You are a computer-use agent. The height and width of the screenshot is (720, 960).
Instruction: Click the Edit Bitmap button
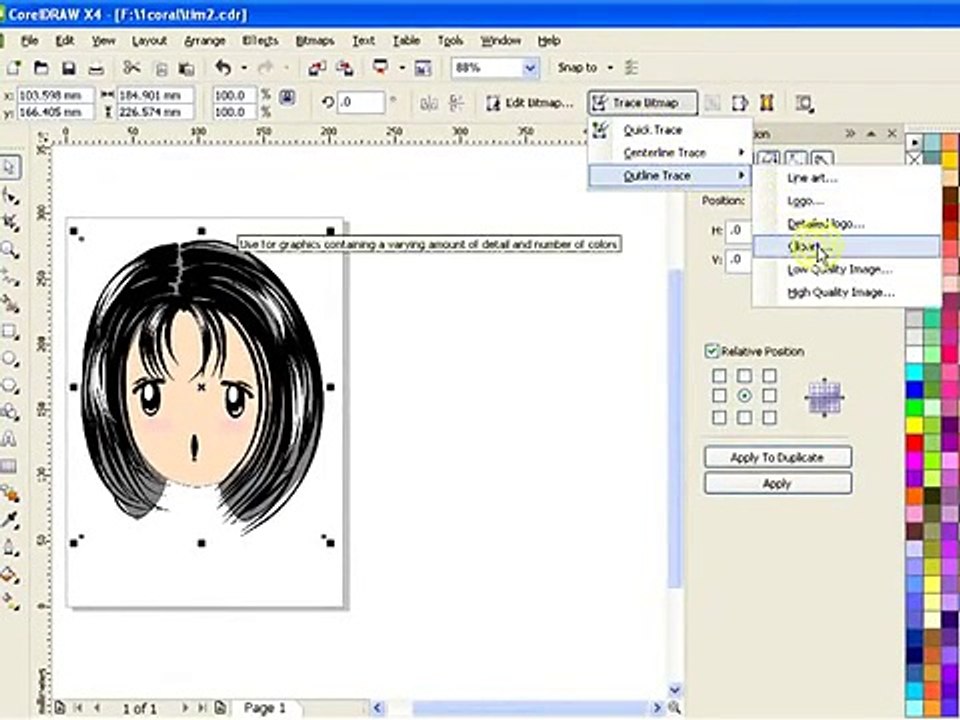[530, 103]
